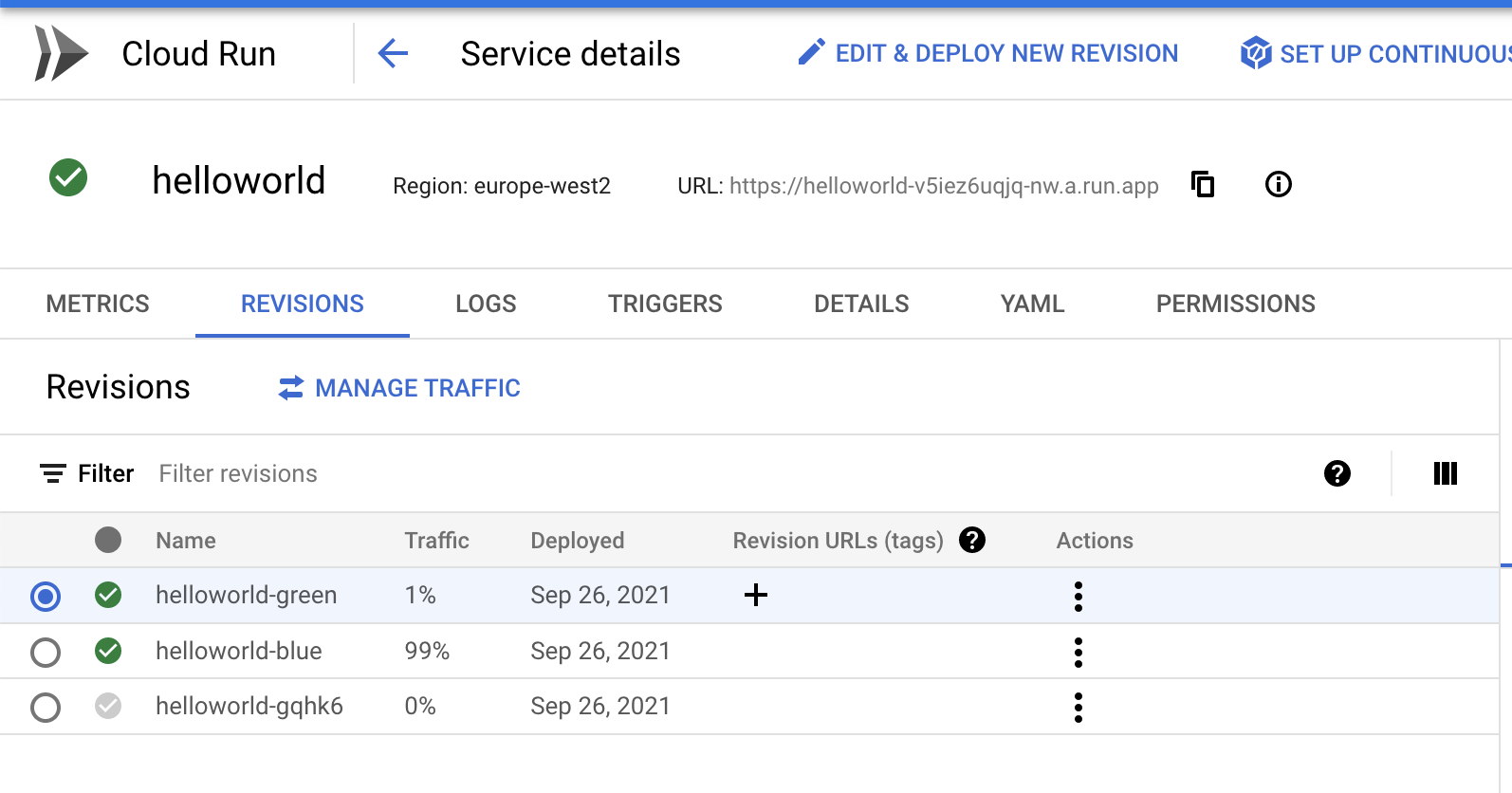Click the Actions column header
The height and width of the screenshot is (793, 1512).
(1095, 541)
